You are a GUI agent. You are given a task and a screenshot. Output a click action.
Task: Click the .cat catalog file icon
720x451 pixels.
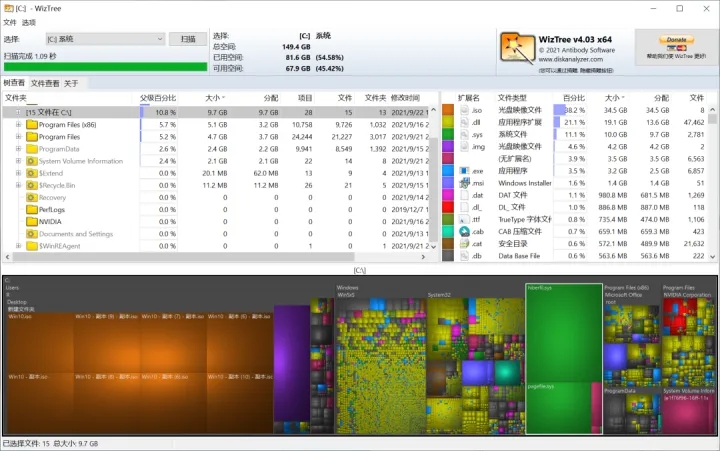click(464, 244)
